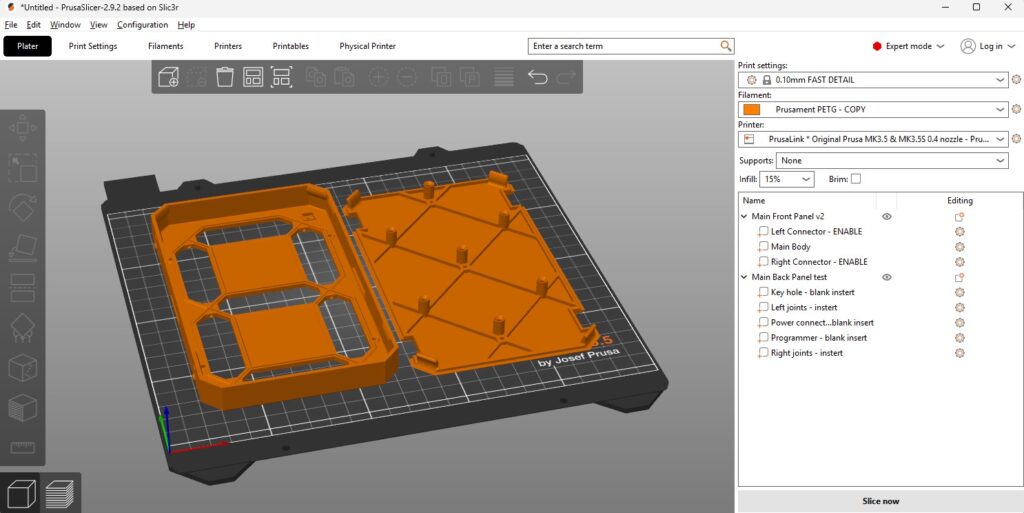This screenshot has height=513, width=1024.
Task: Select the Scale tool in left toolbar
Action: point(23,168)
